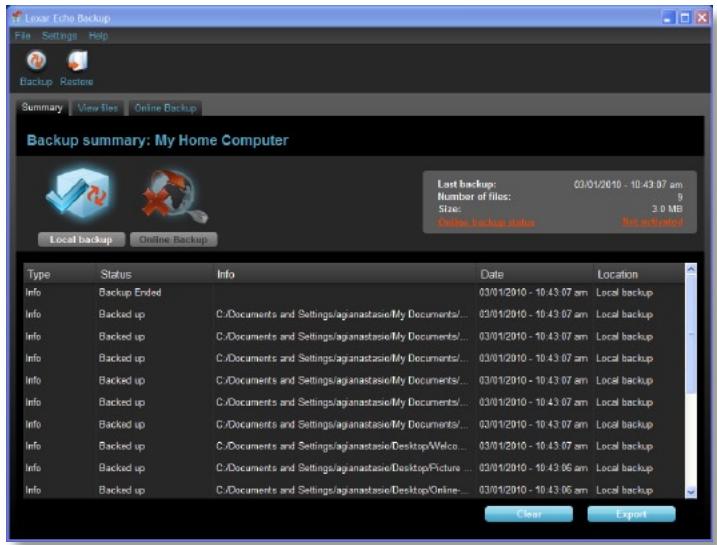Switch to the View files tab
This screenshot has height=545, width=717.
point(98,108)
